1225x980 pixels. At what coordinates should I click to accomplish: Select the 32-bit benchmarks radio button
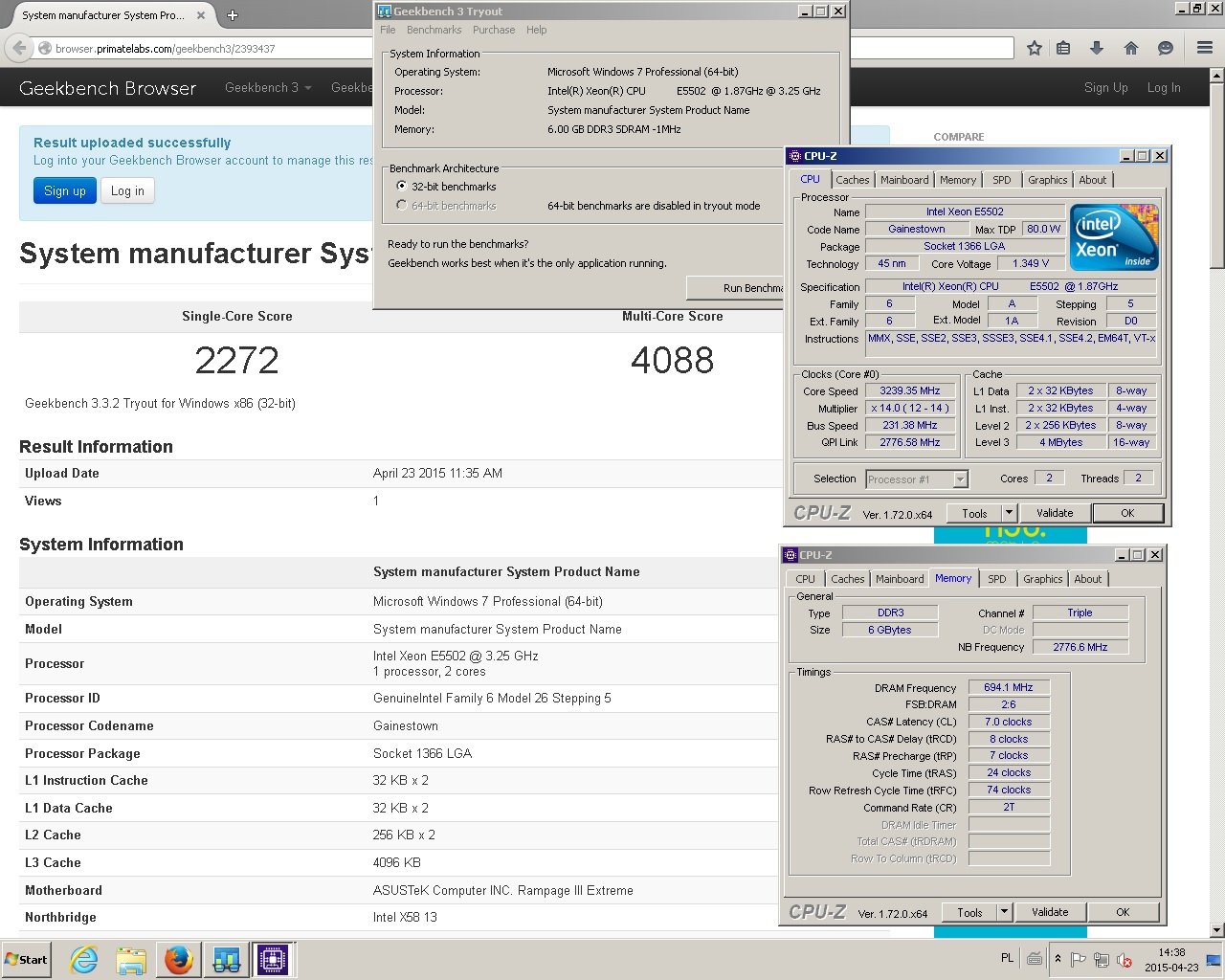coord(402,186)
